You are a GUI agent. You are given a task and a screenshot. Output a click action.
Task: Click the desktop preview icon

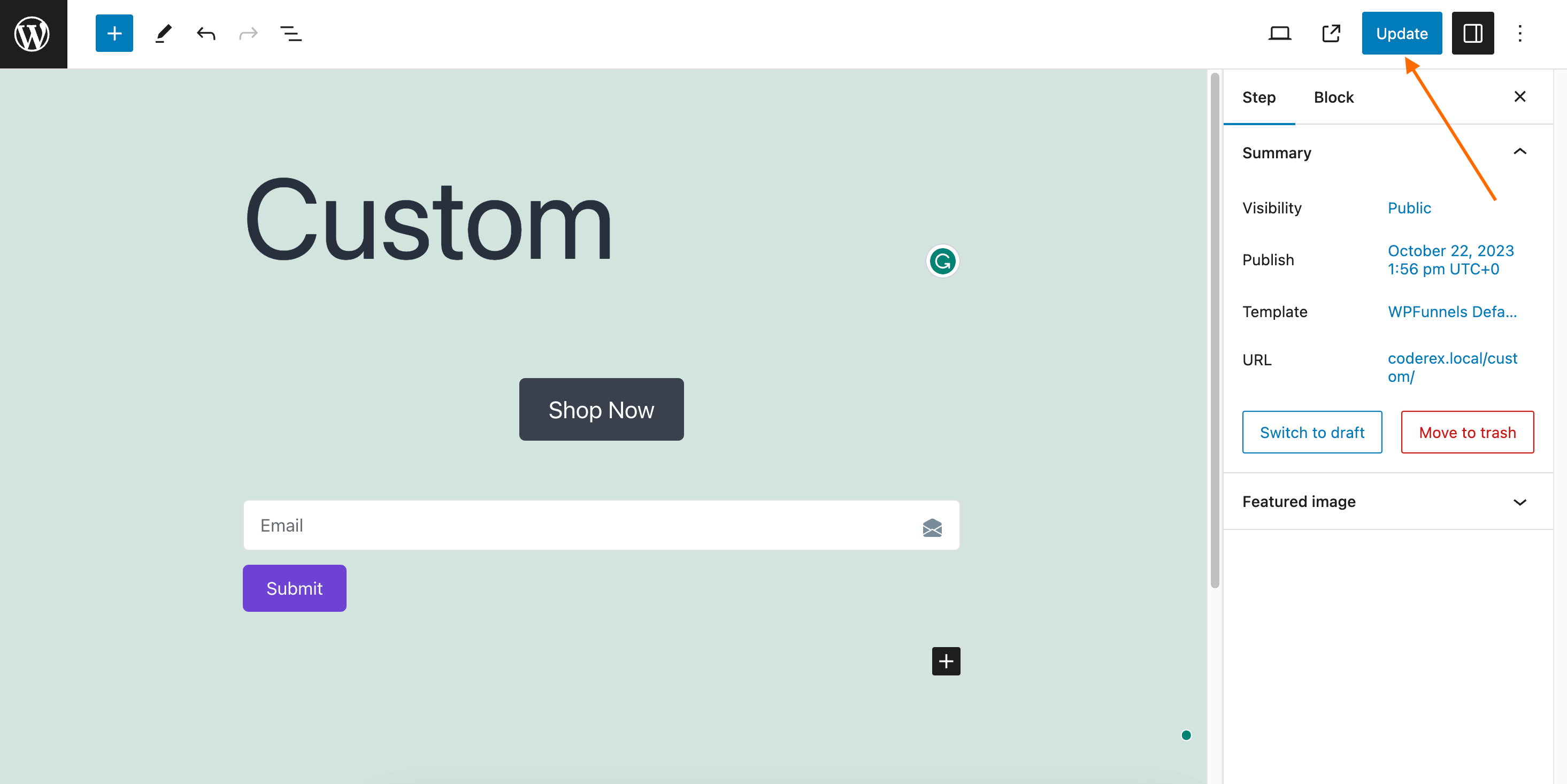(x=1280, y=33)
